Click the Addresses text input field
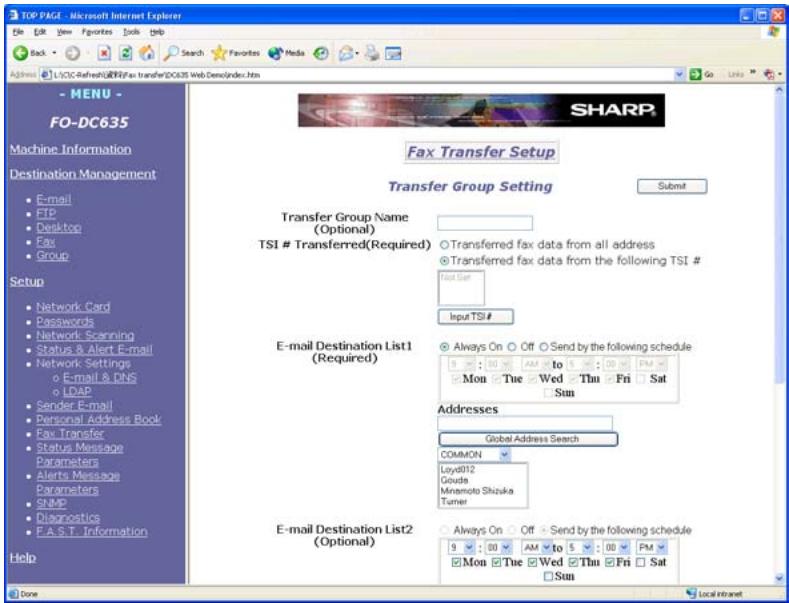 click(x=525, y=423)
